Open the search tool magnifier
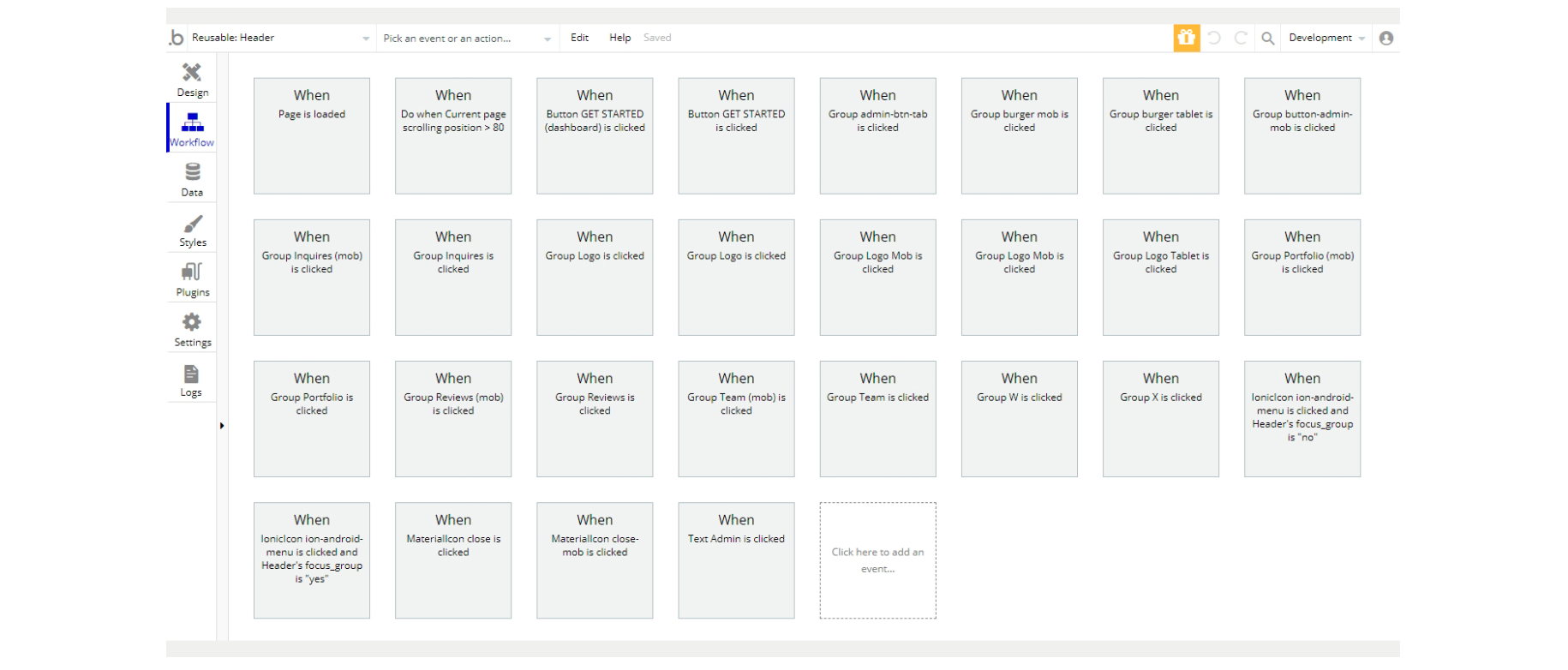Image resolution: width=1568 pixels, height=670 pixels. (1268, 38)
